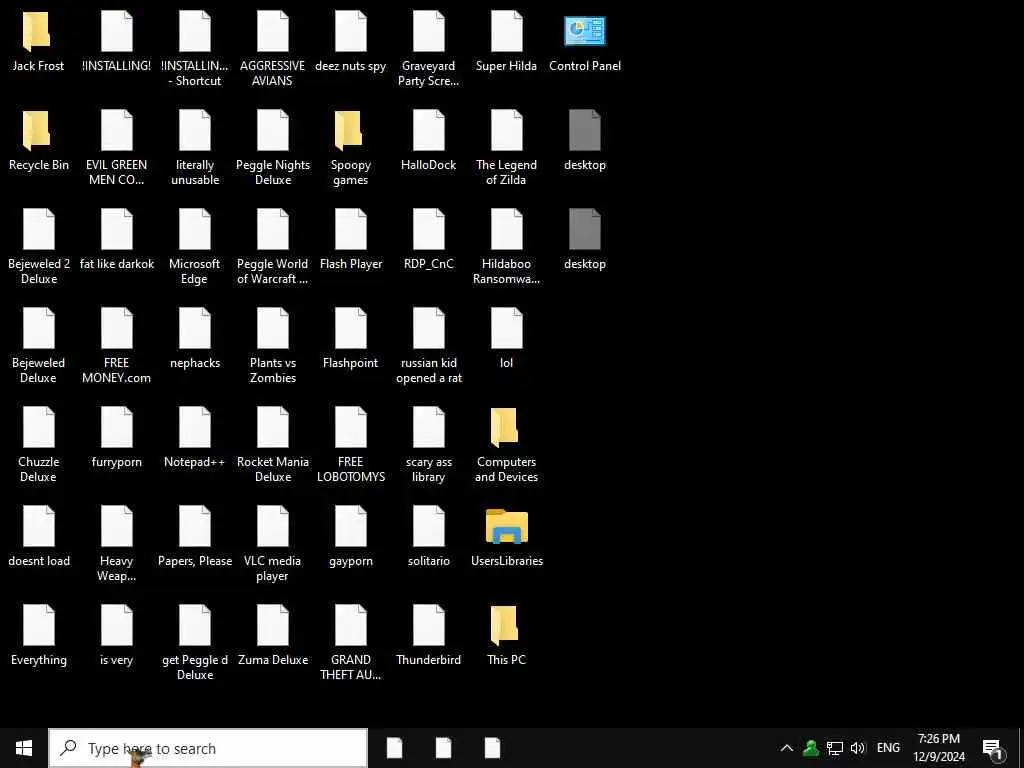Select the Zuma Deluxe icon
Screen dimensions: 1024x768
[x=272, y=625]
